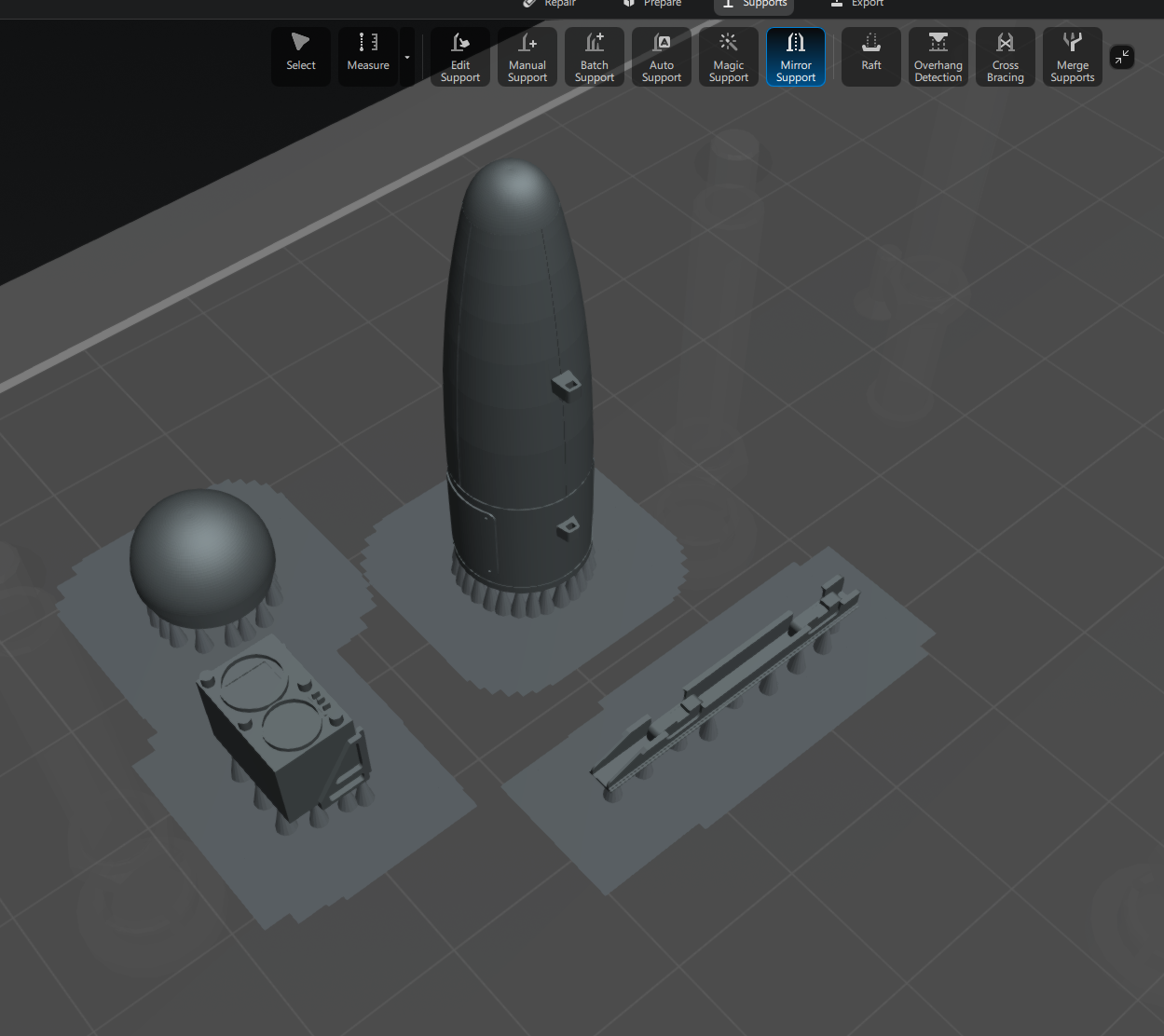Open the Export tab
Viewport: 1164px width, 1036px height.
click(857, 5)
